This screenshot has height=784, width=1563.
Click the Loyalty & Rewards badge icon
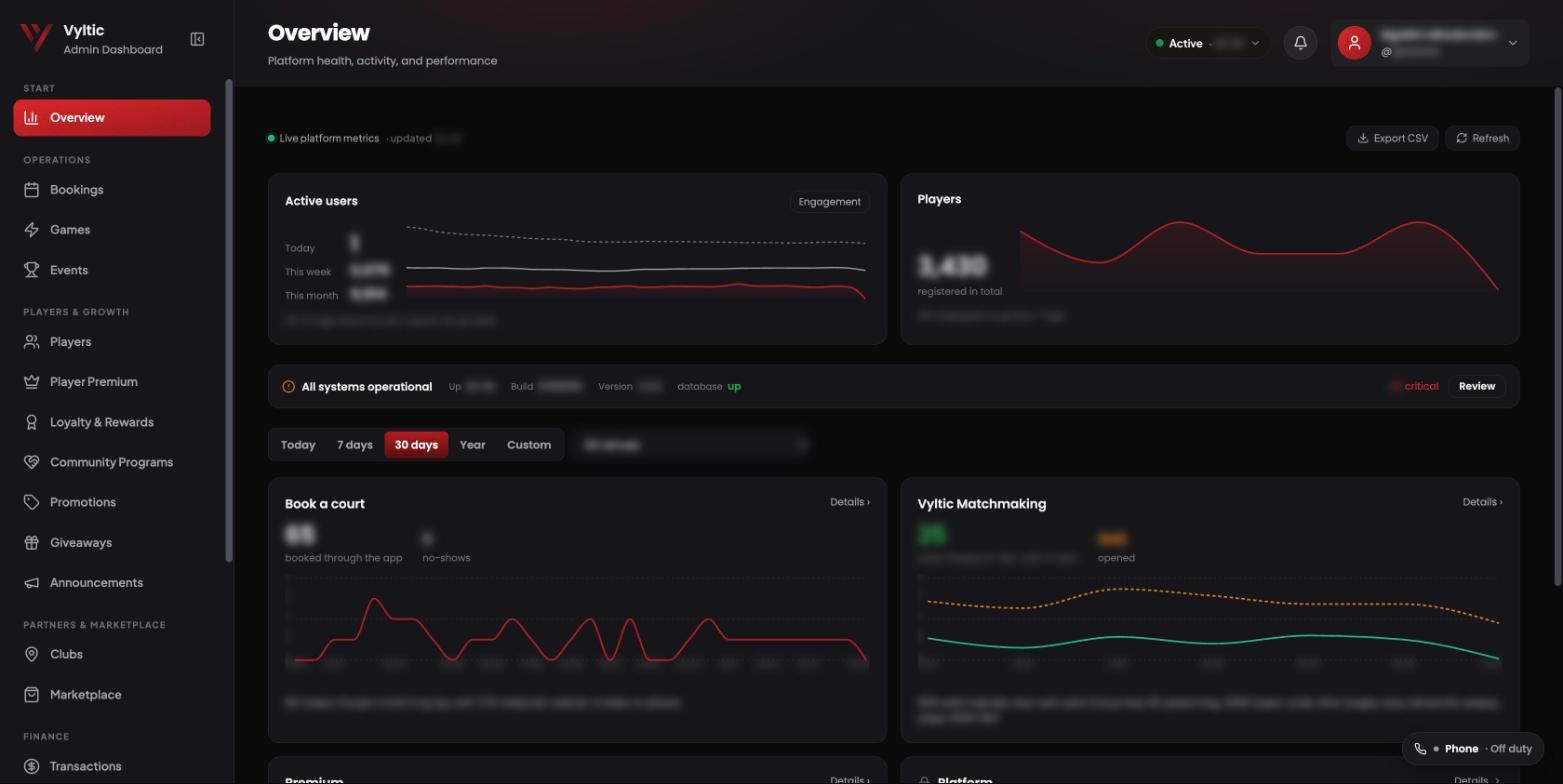32,422
